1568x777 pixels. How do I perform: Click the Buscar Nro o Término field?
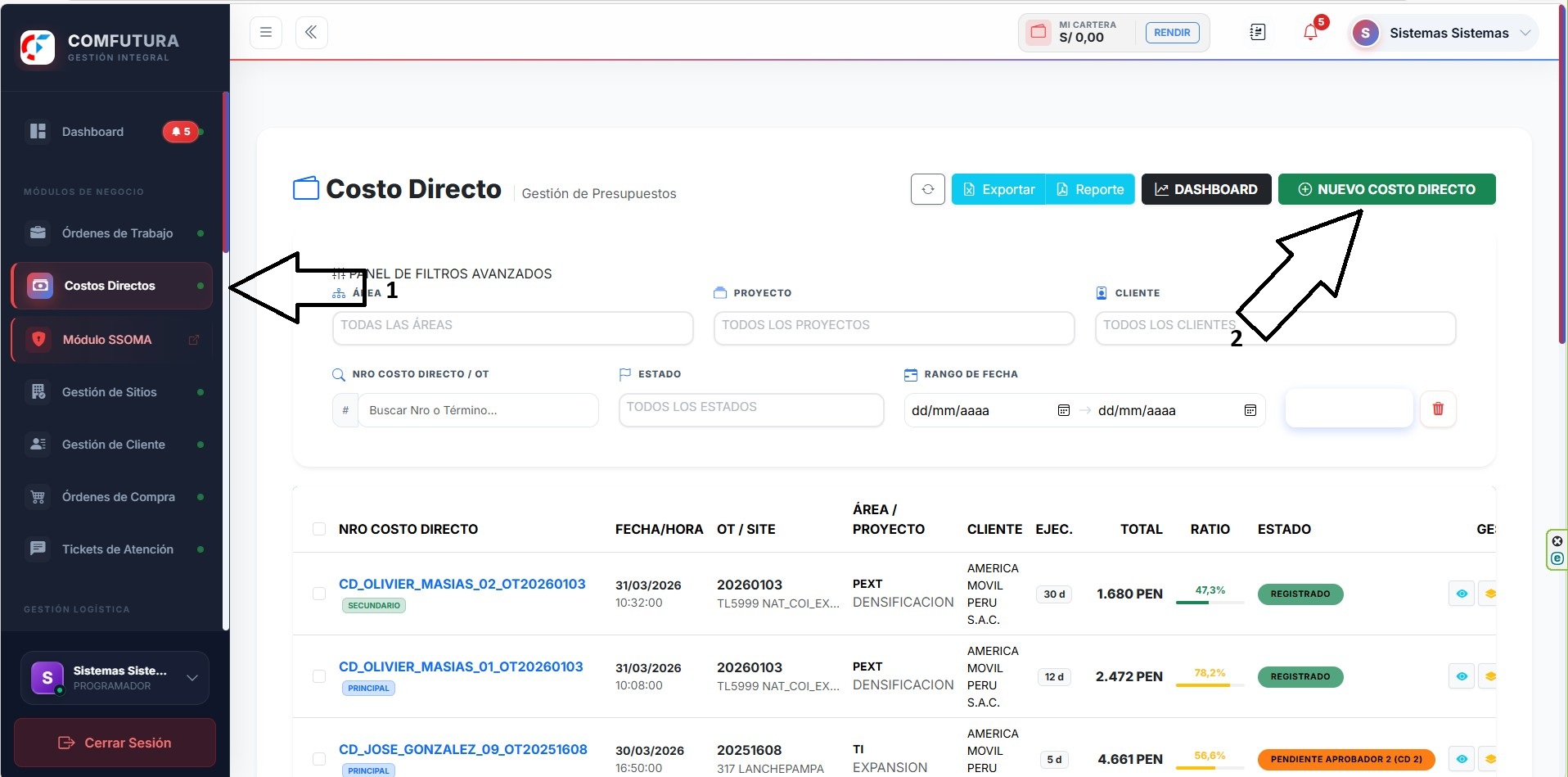(478, 410)
